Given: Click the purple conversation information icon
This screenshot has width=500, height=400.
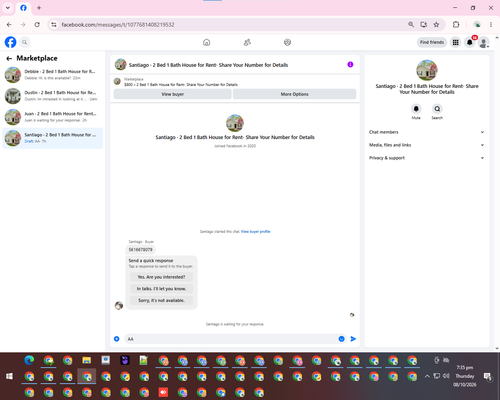Looking at the screenshot, I should click(350, 65).
